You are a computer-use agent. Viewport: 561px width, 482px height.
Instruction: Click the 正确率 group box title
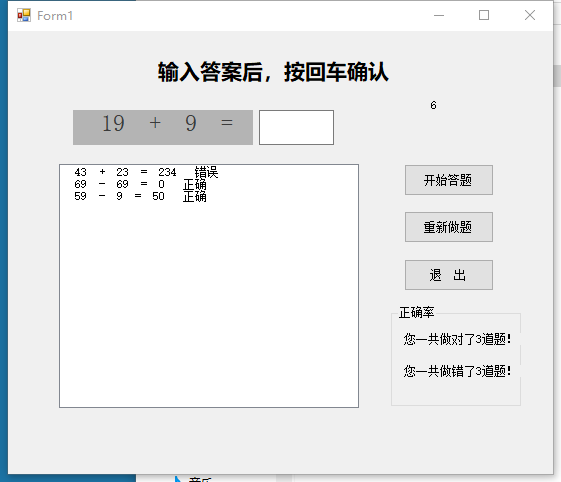[416, 312]
